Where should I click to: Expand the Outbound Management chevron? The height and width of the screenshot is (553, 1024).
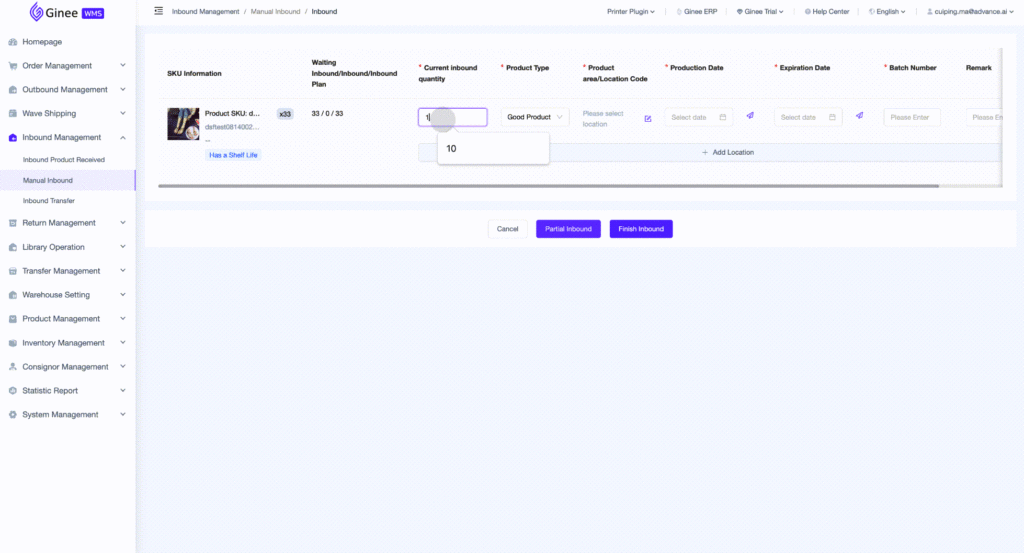tap(123, 89)
